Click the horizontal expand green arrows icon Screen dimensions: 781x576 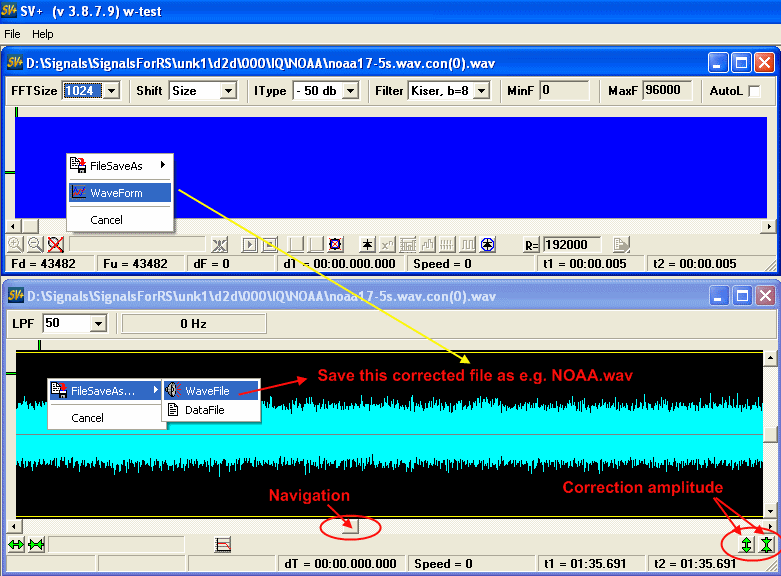coord(16,544)
